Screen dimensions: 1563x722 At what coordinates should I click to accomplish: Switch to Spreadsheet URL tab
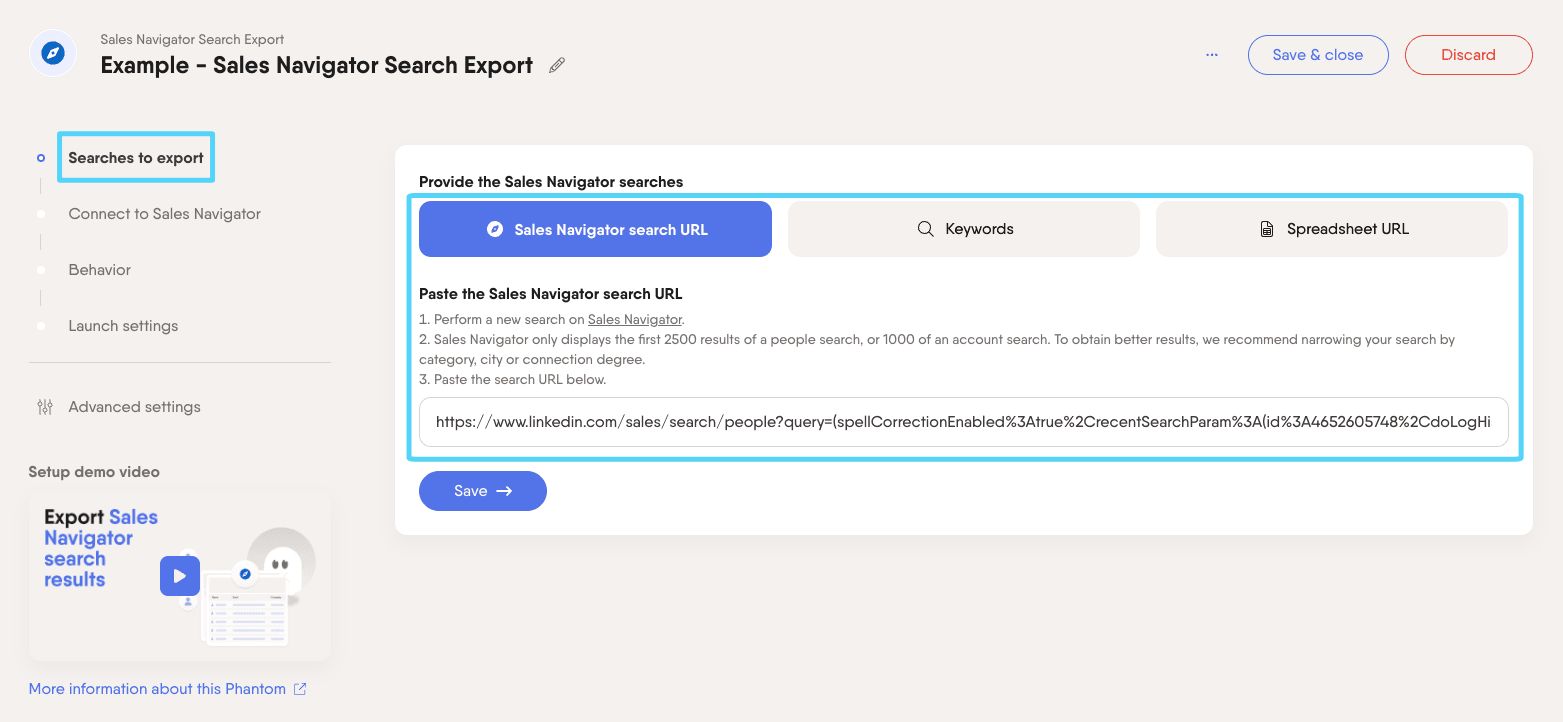(x=1332, y=229)
